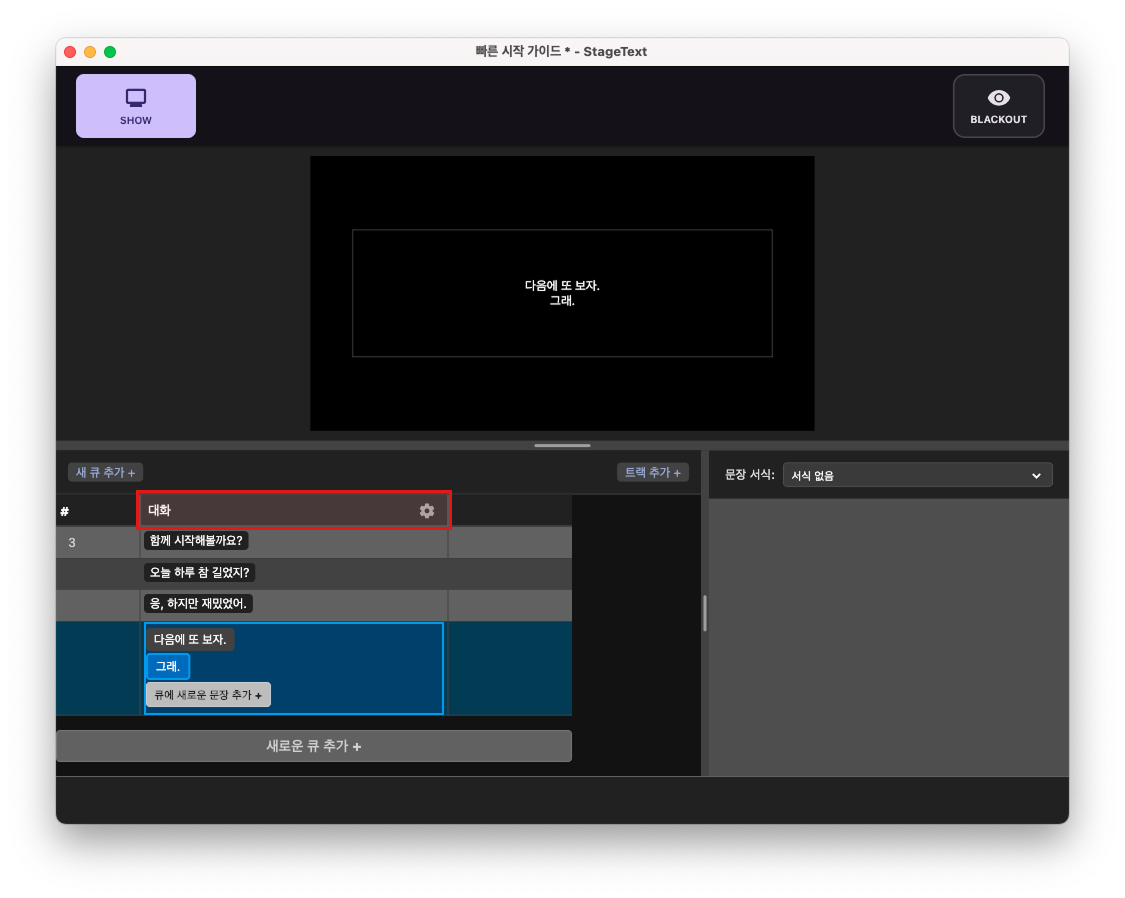The width and height of the screenshot is (1125, 898).
Task: Select the highlighted sentence 그래.
Action: click(x=167, y=666)
